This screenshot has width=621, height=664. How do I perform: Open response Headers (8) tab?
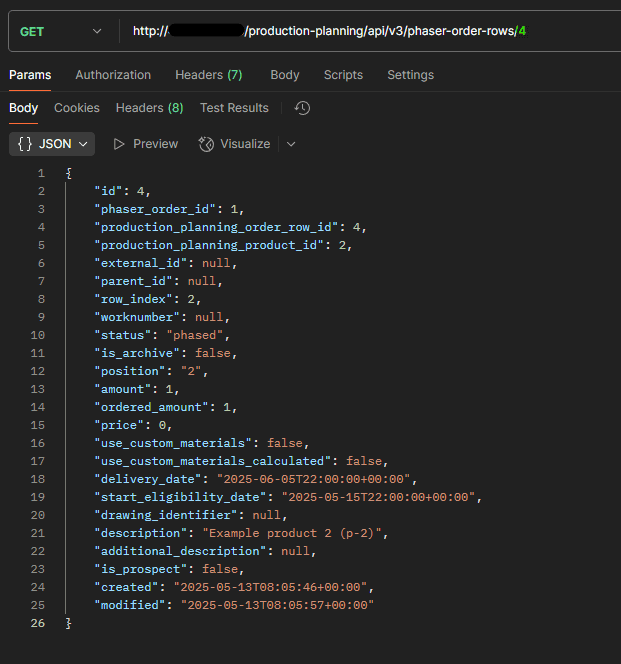click(x=150, y=108)
